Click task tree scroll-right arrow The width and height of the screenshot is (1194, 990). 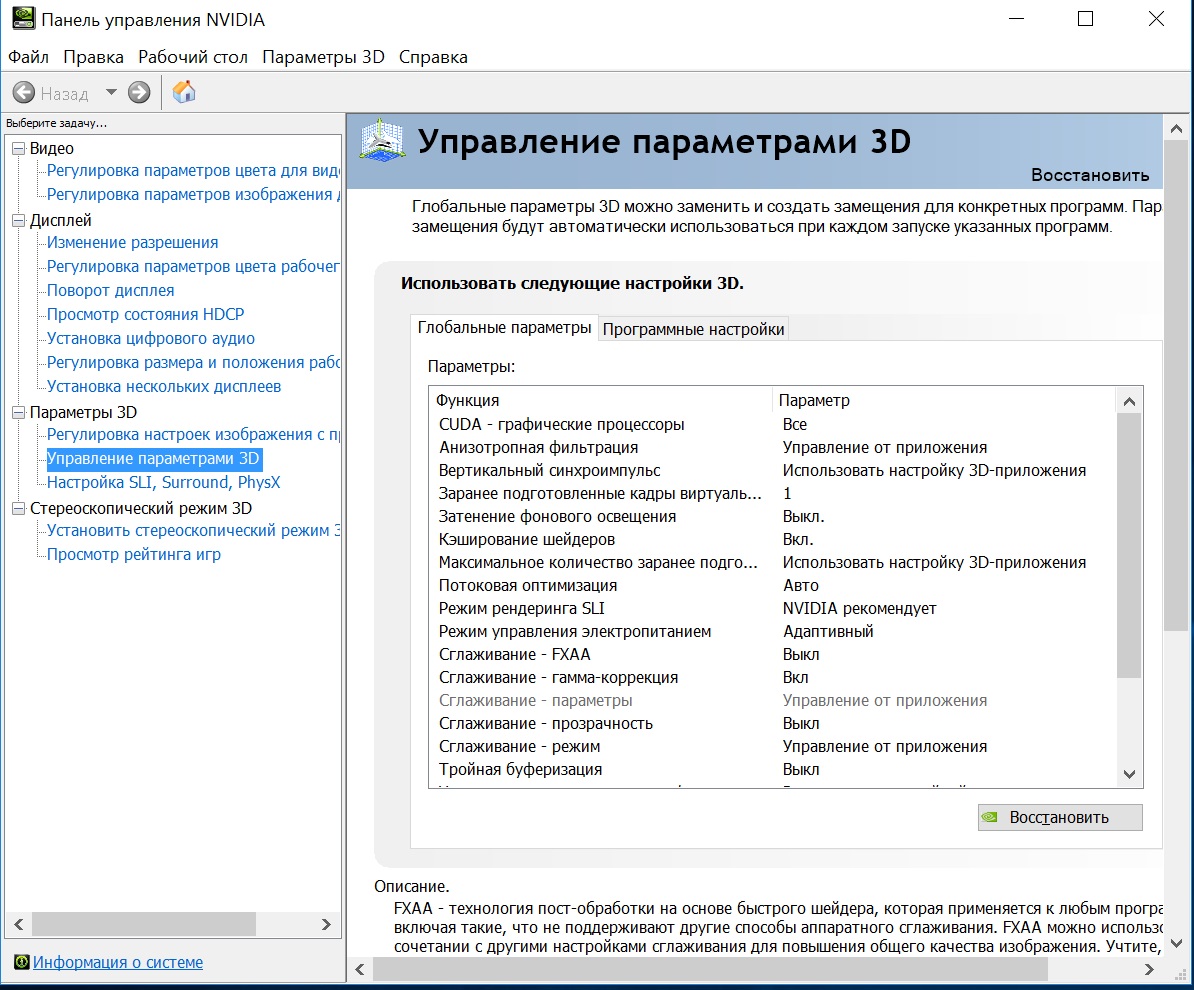point(326,925)
